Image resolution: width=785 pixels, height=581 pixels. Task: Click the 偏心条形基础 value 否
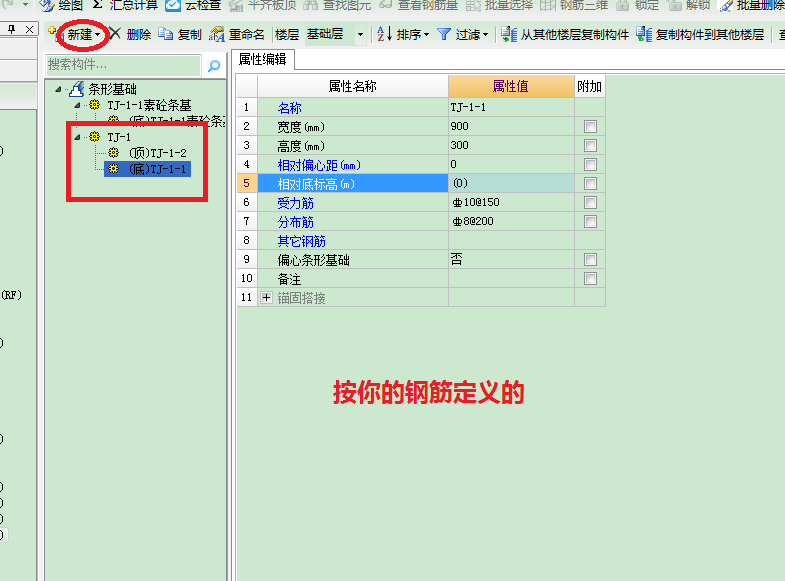click(x=511, y=259)
